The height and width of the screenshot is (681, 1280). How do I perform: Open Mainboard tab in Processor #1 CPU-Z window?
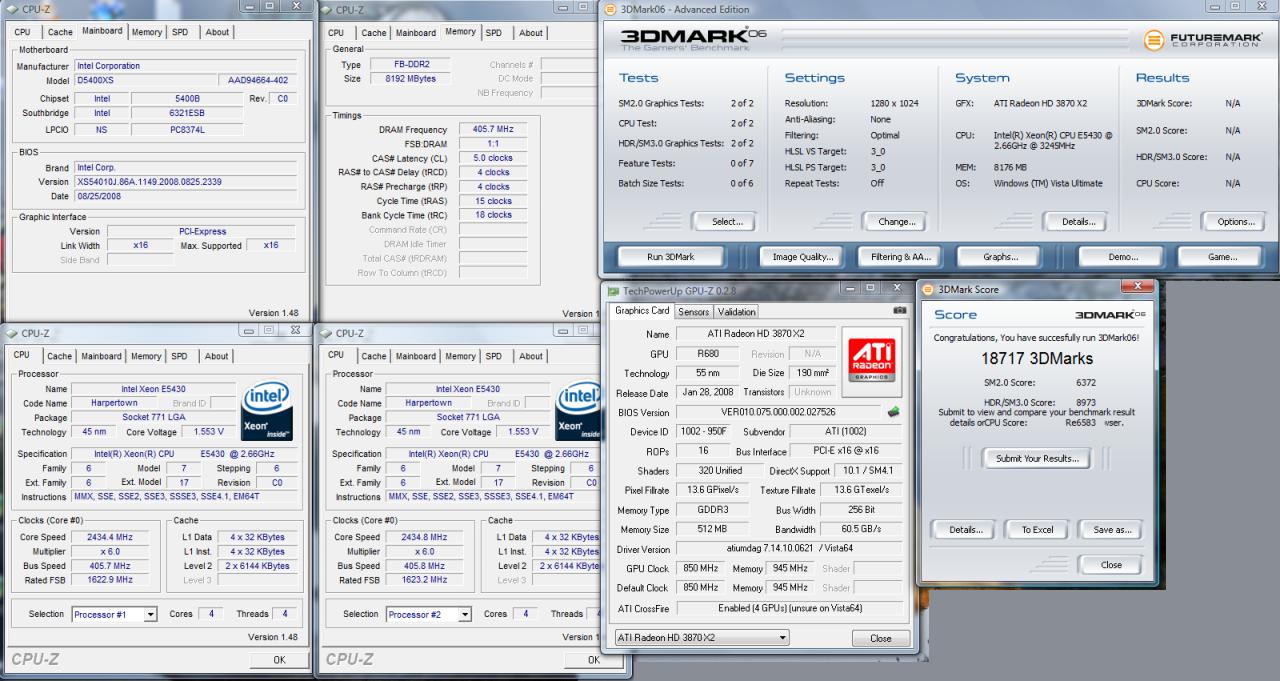point(101,356)
